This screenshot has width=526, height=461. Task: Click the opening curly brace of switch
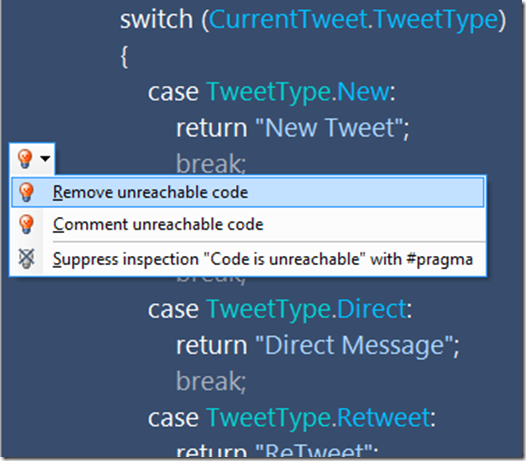pos(124,57)
